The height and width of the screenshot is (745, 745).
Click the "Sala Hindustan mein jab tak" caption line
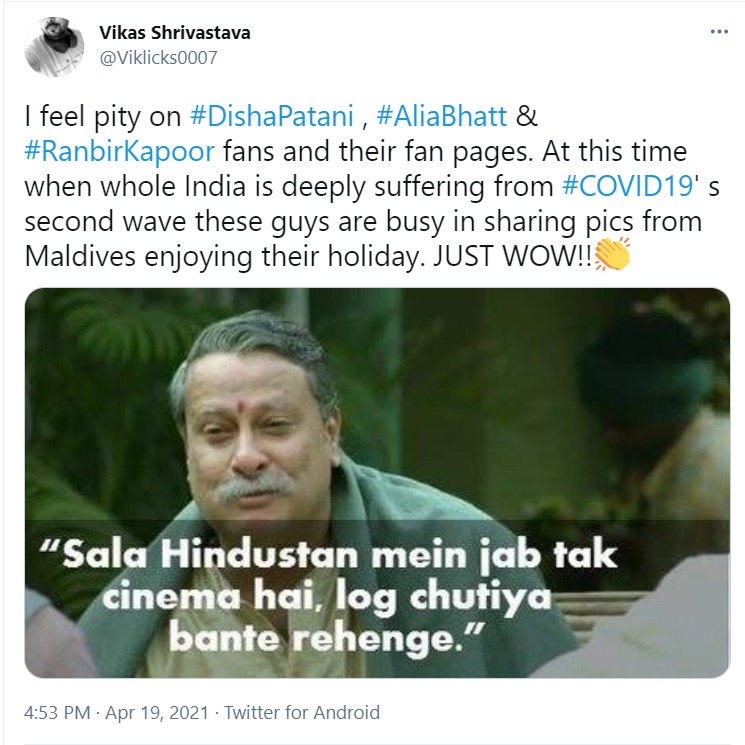pos(329,554)
